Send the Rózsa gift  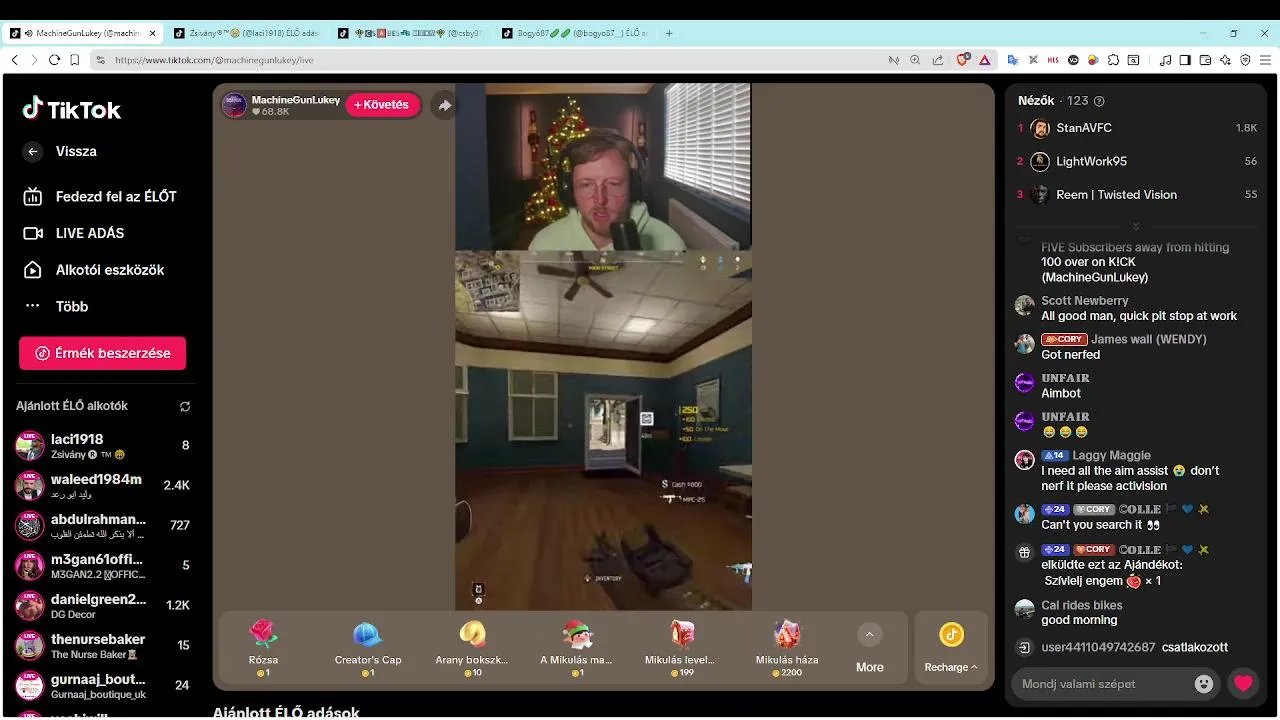tap(263, 648)
